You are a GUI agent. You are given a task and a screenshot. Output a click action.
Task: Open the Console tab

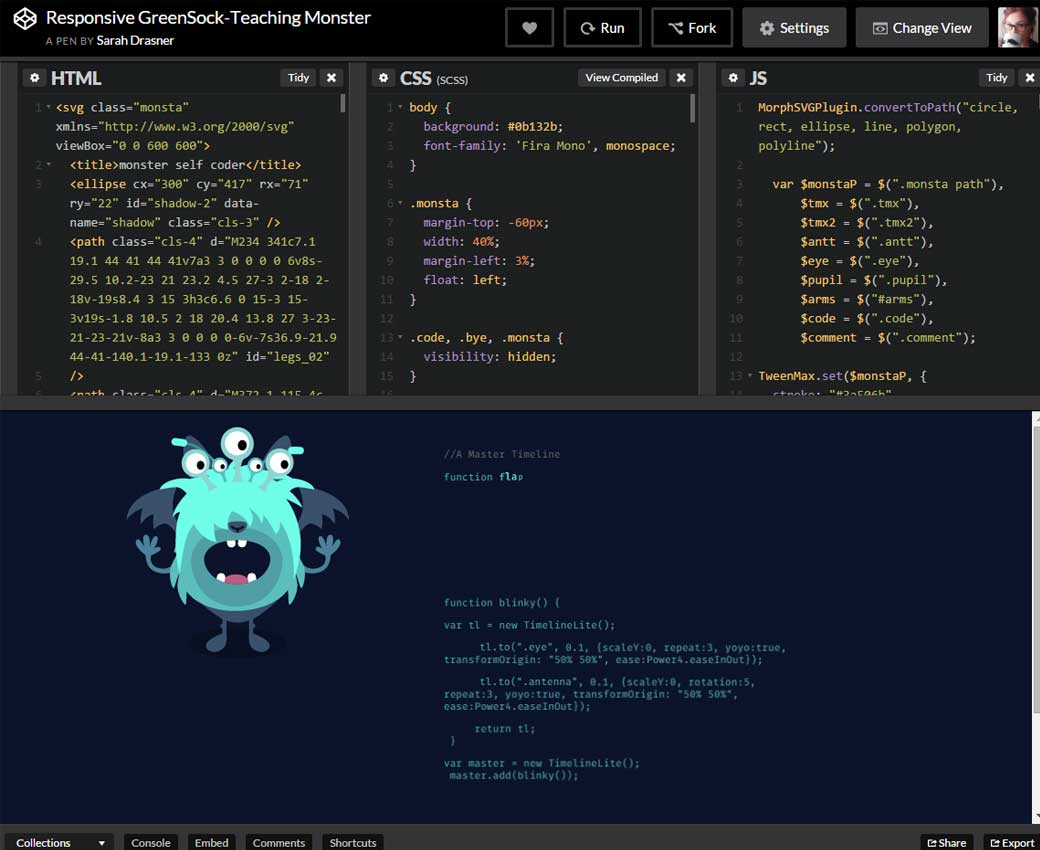point(151,842)
